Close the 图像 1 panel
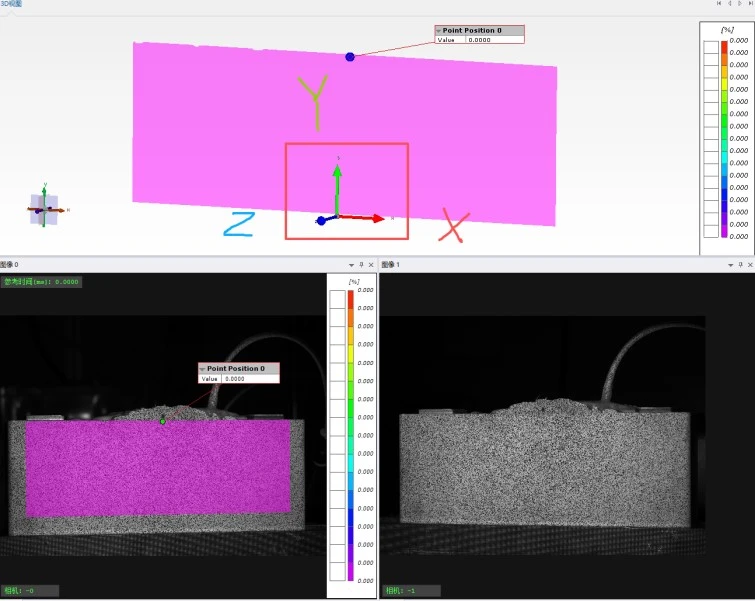Image resolution: width=755 pixels, height=601 pixels. coord(751,265)
